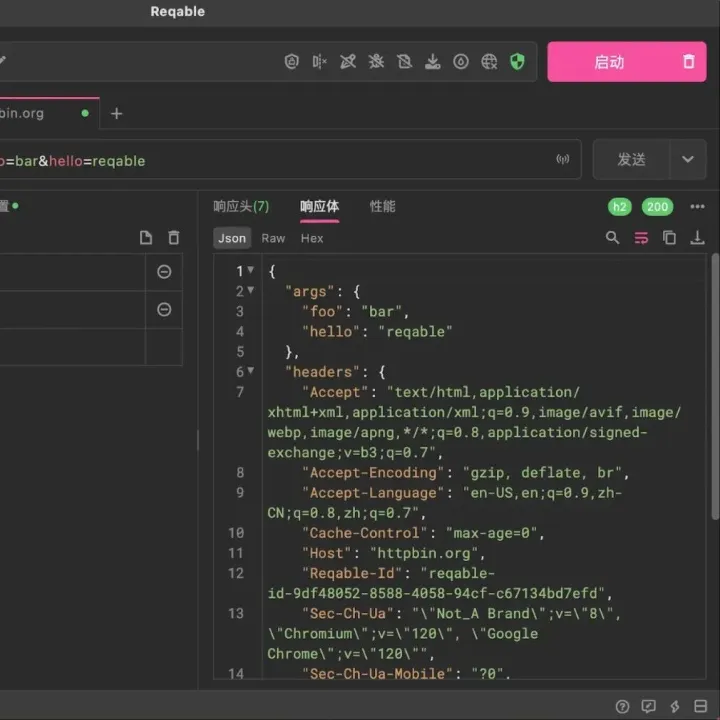The image size is (720, 720).
Task: Click the broadcast signal icon in the URL bar
Action: 562,159
